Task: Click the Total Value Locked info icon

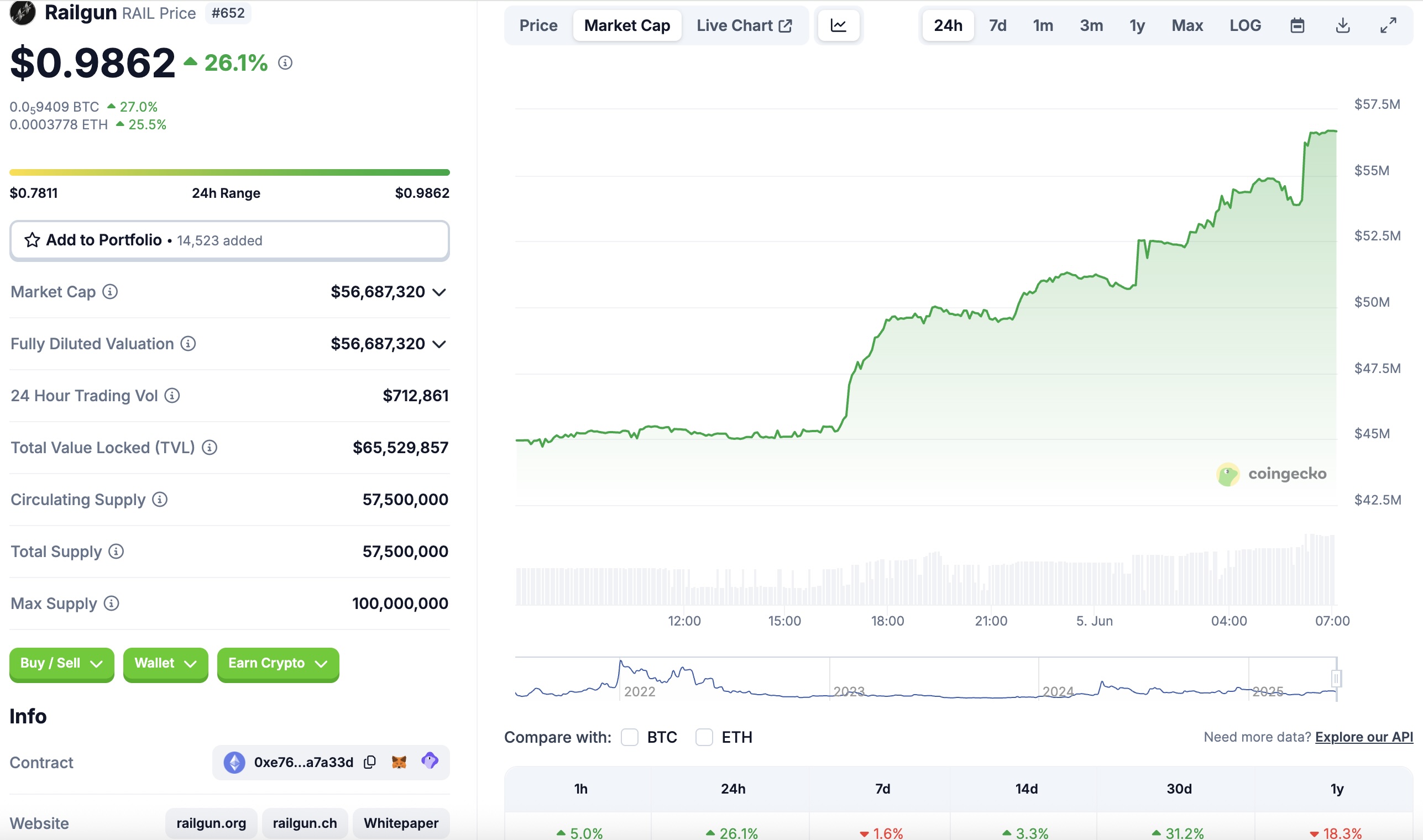Action: click(x=210, y=448)
